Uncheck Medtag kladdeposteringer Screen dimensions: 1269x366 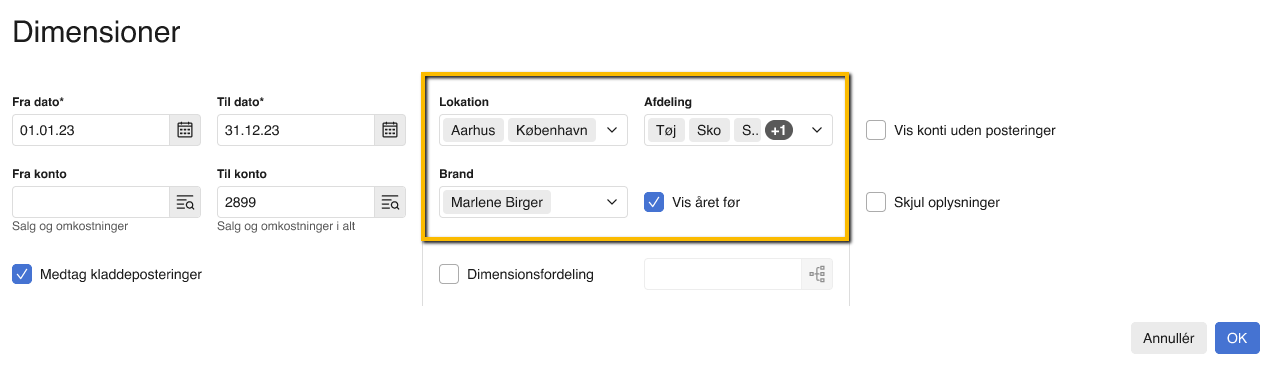click(x=22, y=274)
